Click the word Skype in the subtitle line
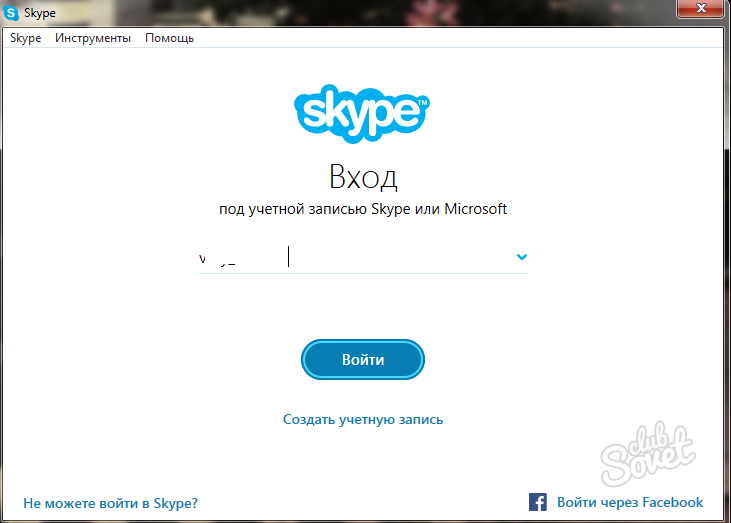 point(390,209)
